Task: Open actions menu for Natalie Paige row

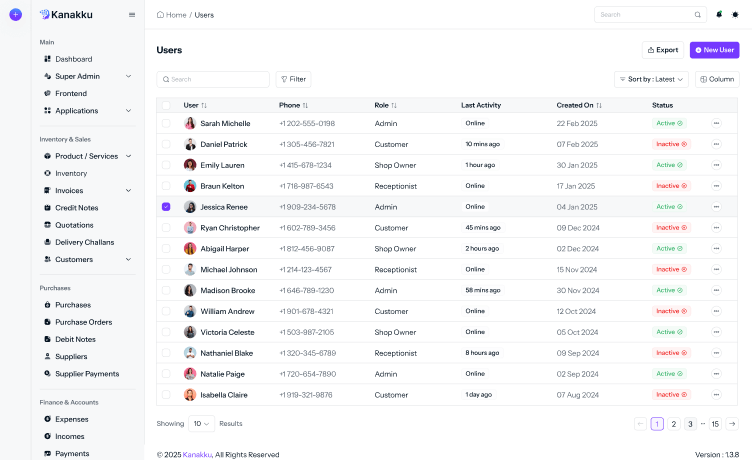Action: (x=716, y=374)
